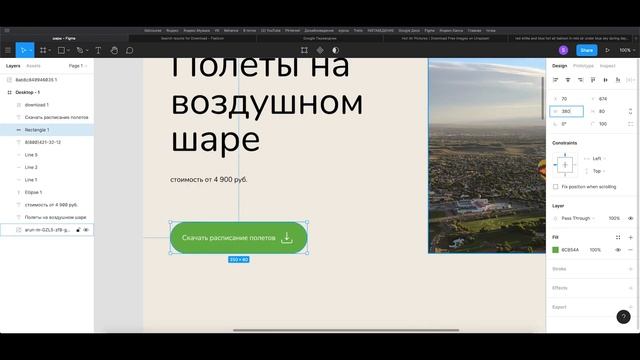This screenshot has width=640, height=360.
Task: Click the green fill color swatch
Action: point(556,250)
